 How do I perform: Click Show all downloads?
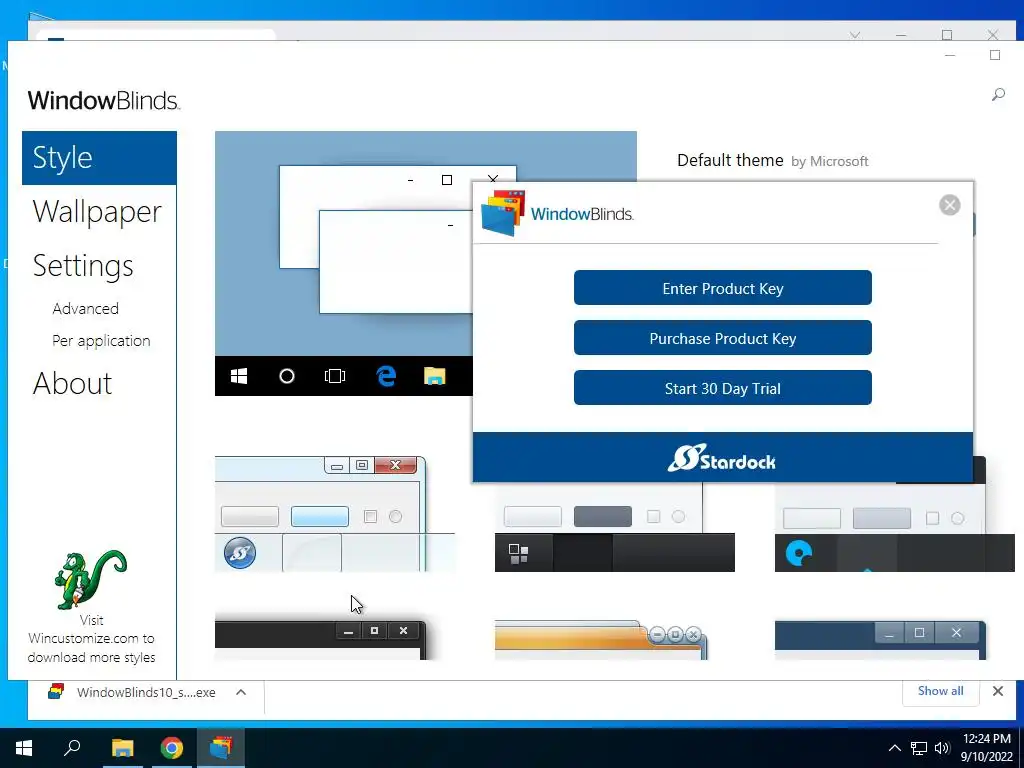point(940,691)
